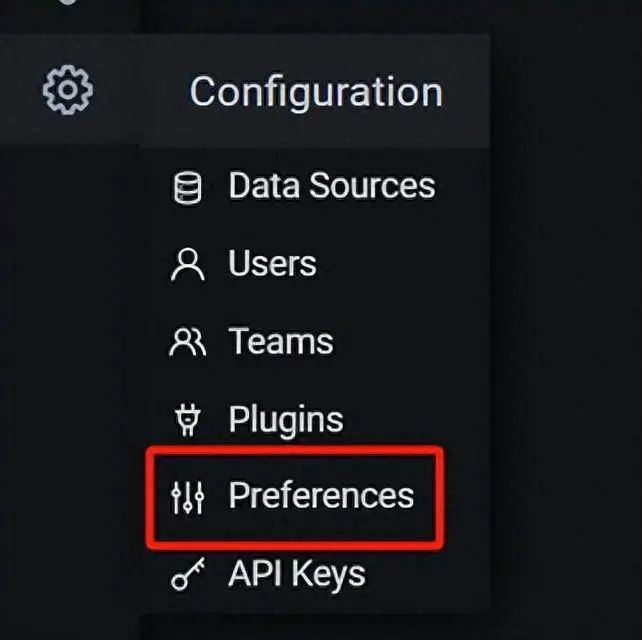Click the sliders icon beside Preferences
This screenshot has height=640, width=642.
(x=187, y=497)
